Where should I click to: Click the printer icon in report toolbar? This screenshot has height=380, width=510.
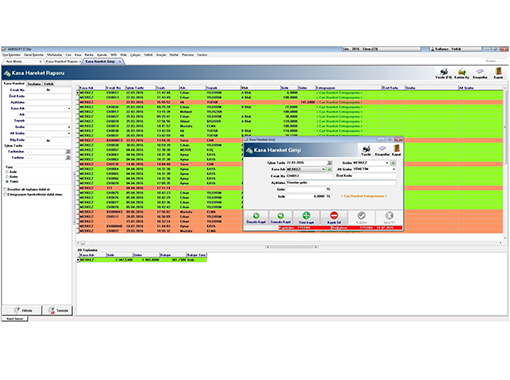tap(443, 72)
